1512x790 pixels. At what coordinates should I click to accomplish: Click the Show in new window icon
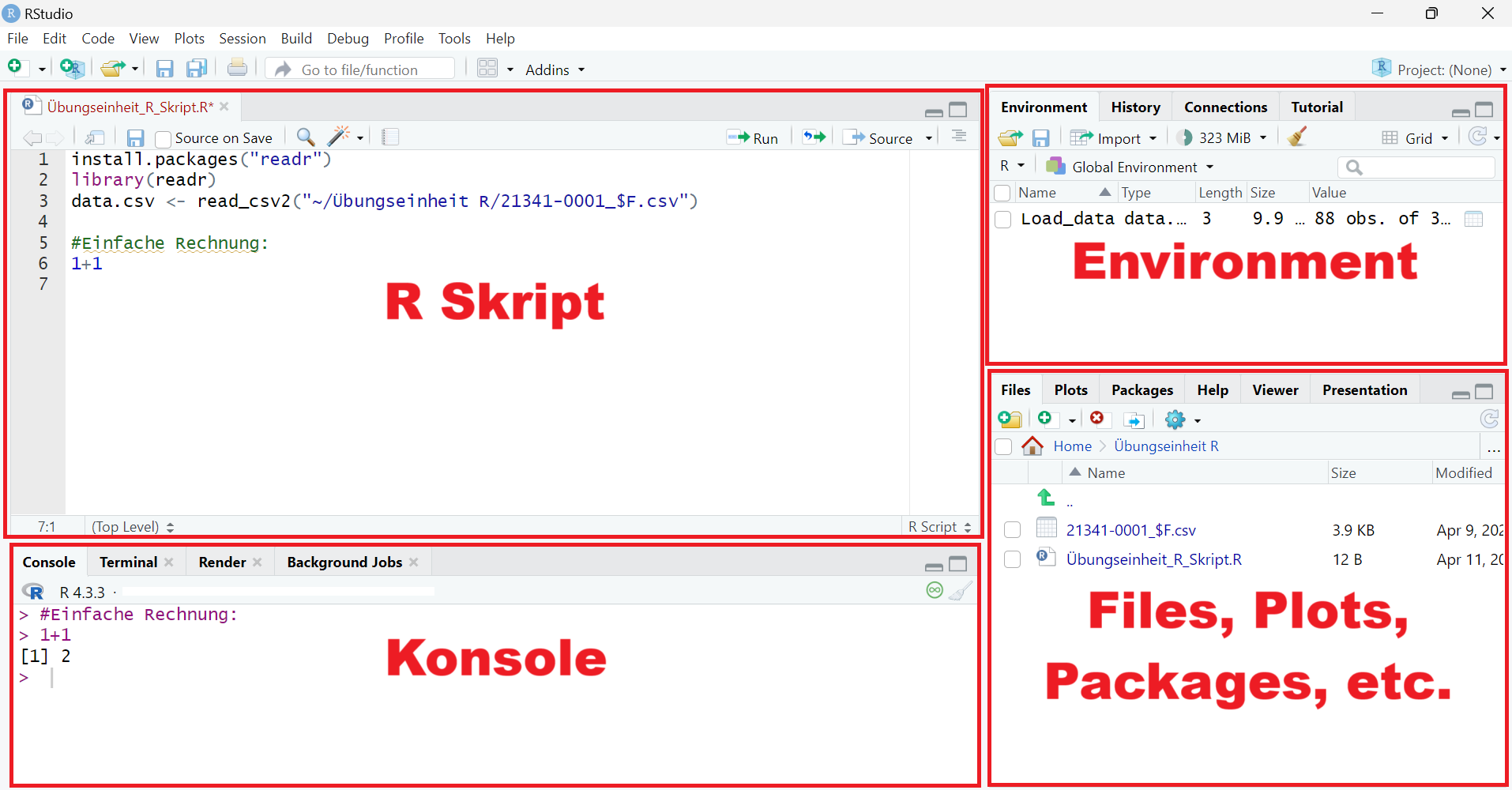coord(95,137)
